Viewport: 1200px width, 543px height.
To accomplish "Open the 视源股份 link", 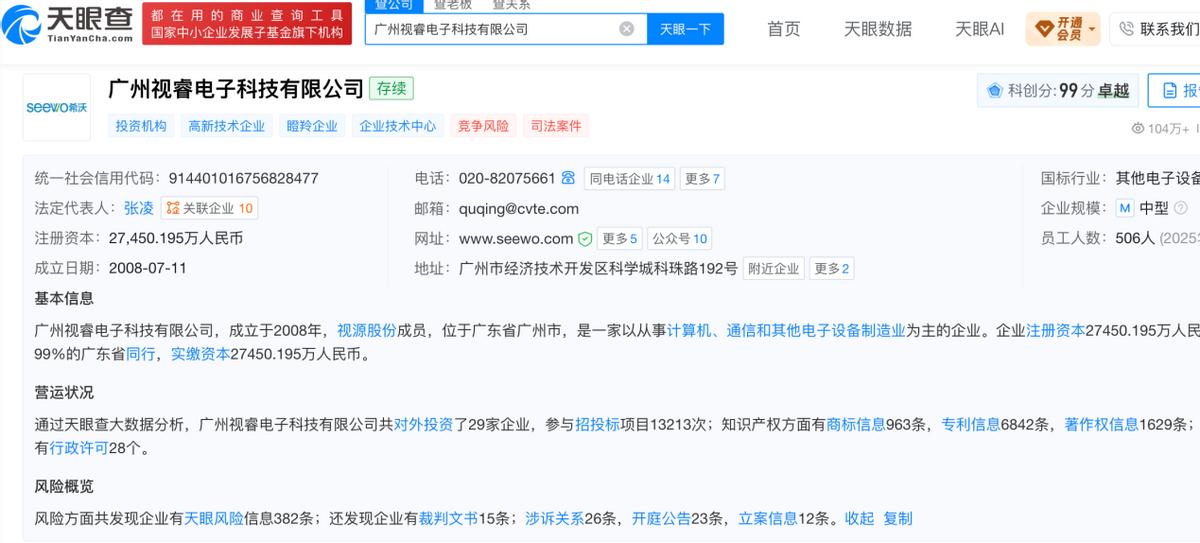I will (367, 330).
